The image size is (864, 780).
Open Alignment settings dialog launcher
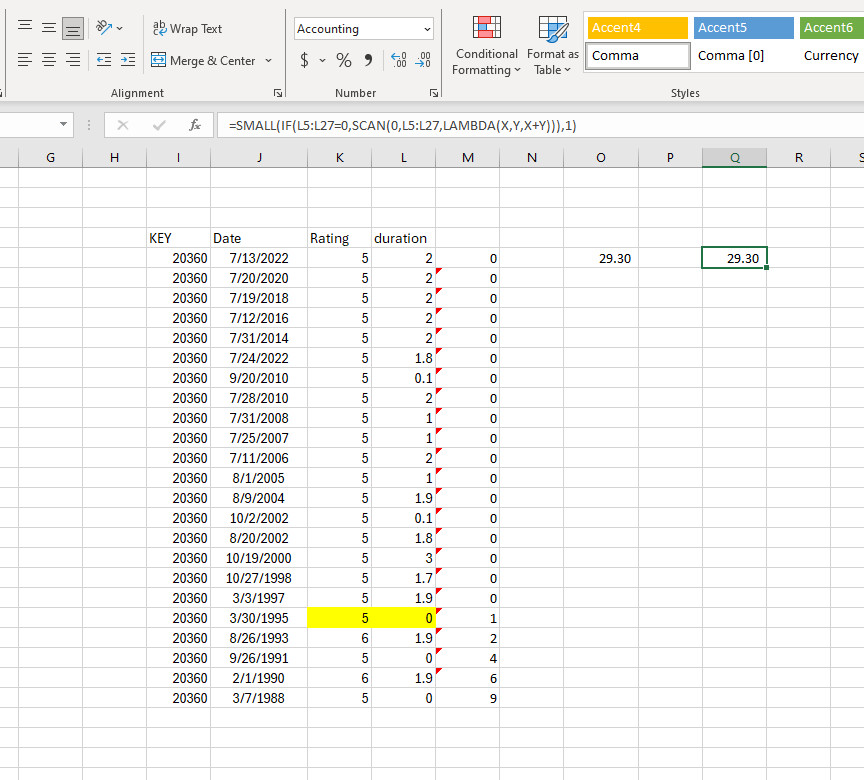(x=278, y=93)
